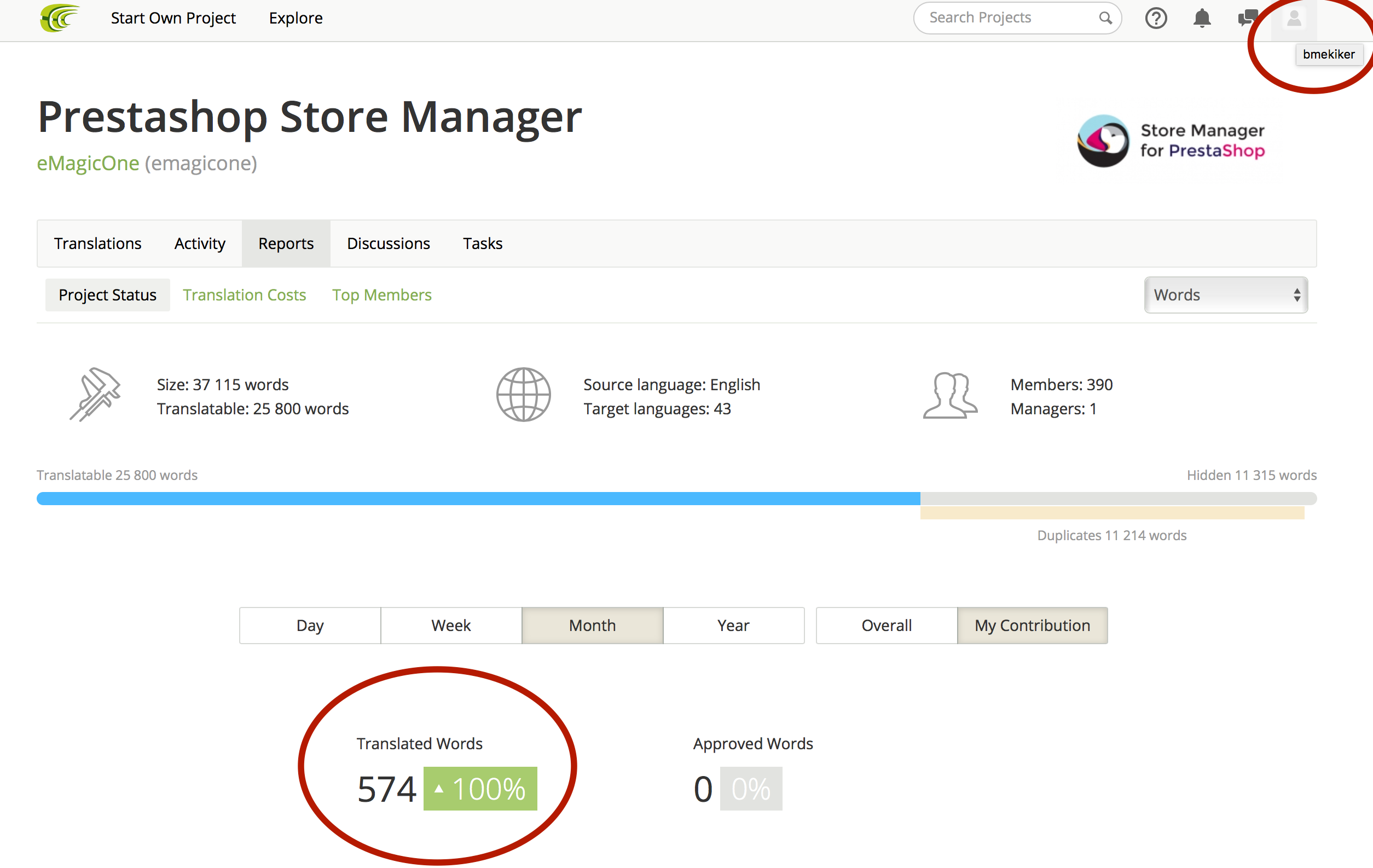The width and height of the screenshot is (1373, 868).
Task: Select the Year period toggle
Action: [733, 626]
